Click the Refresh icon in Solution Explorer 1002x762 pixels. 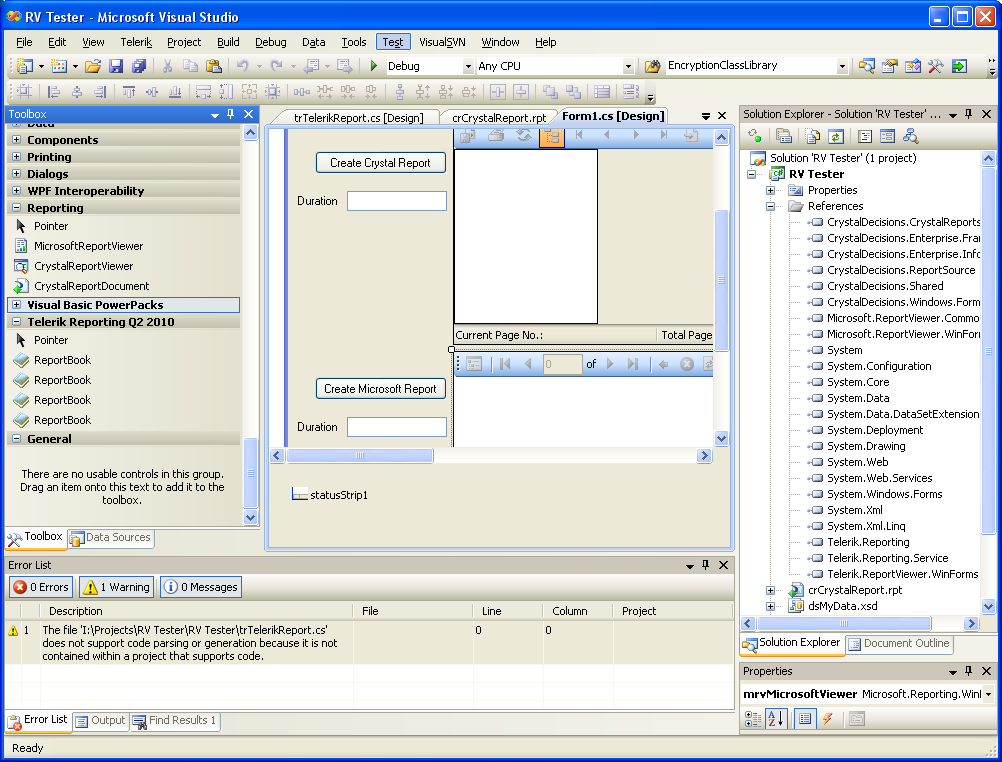click(x=836, y=136)
